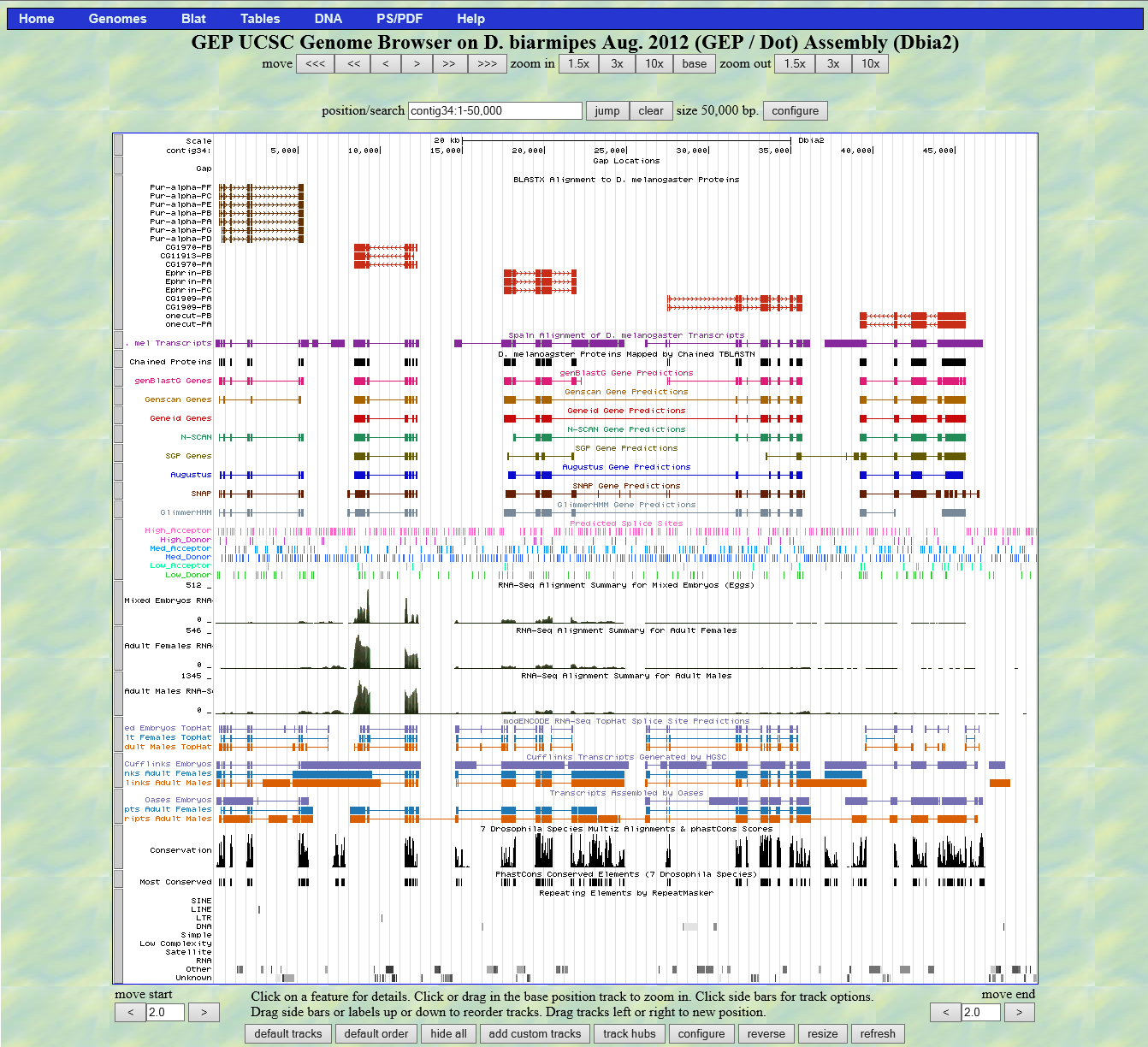This screenshot has width=1148, height=1047.
Task: Click the Gap track label
Action: point(204,169)
